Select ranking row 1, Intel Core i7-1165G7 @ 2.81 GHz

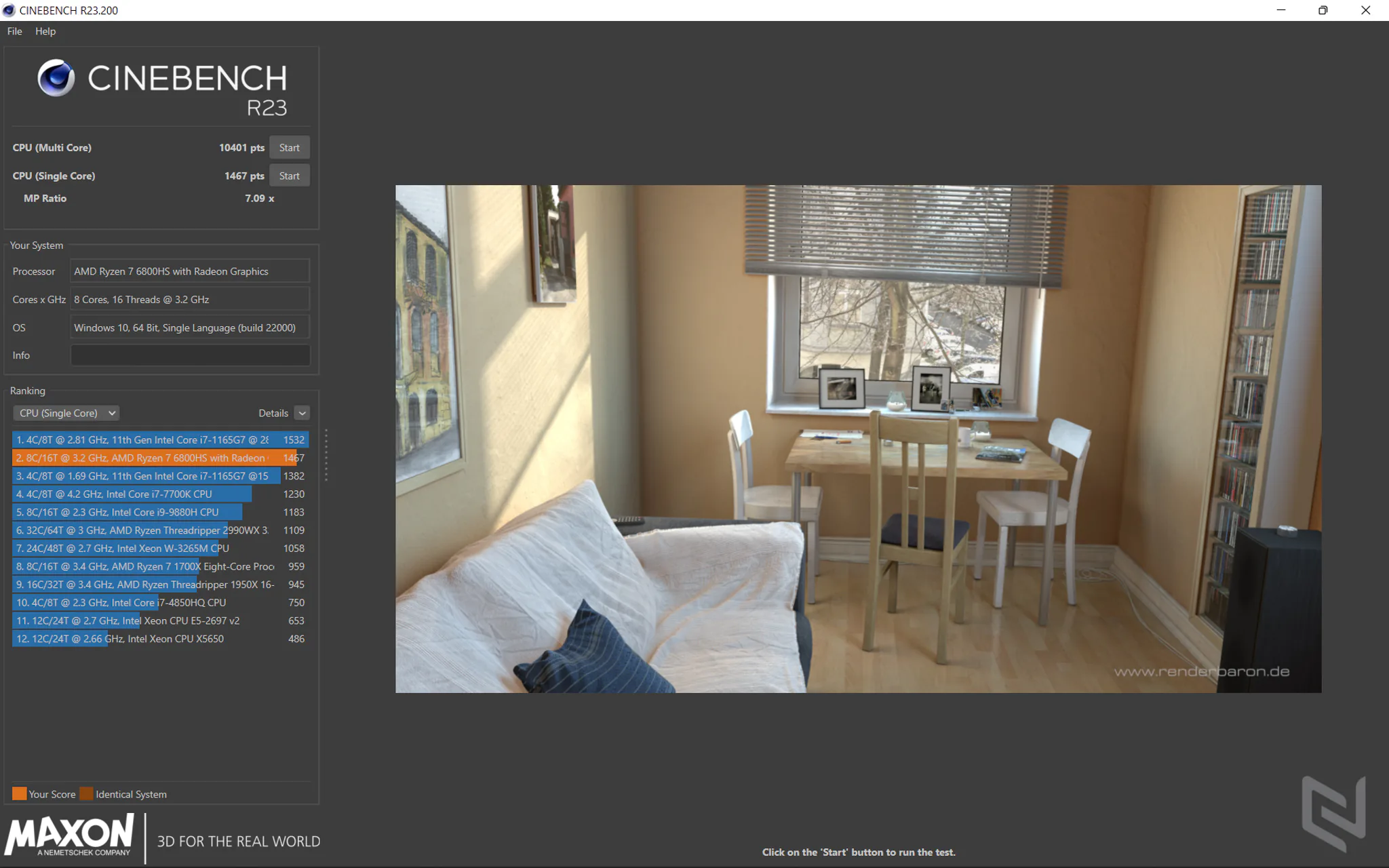coord(160,439)
